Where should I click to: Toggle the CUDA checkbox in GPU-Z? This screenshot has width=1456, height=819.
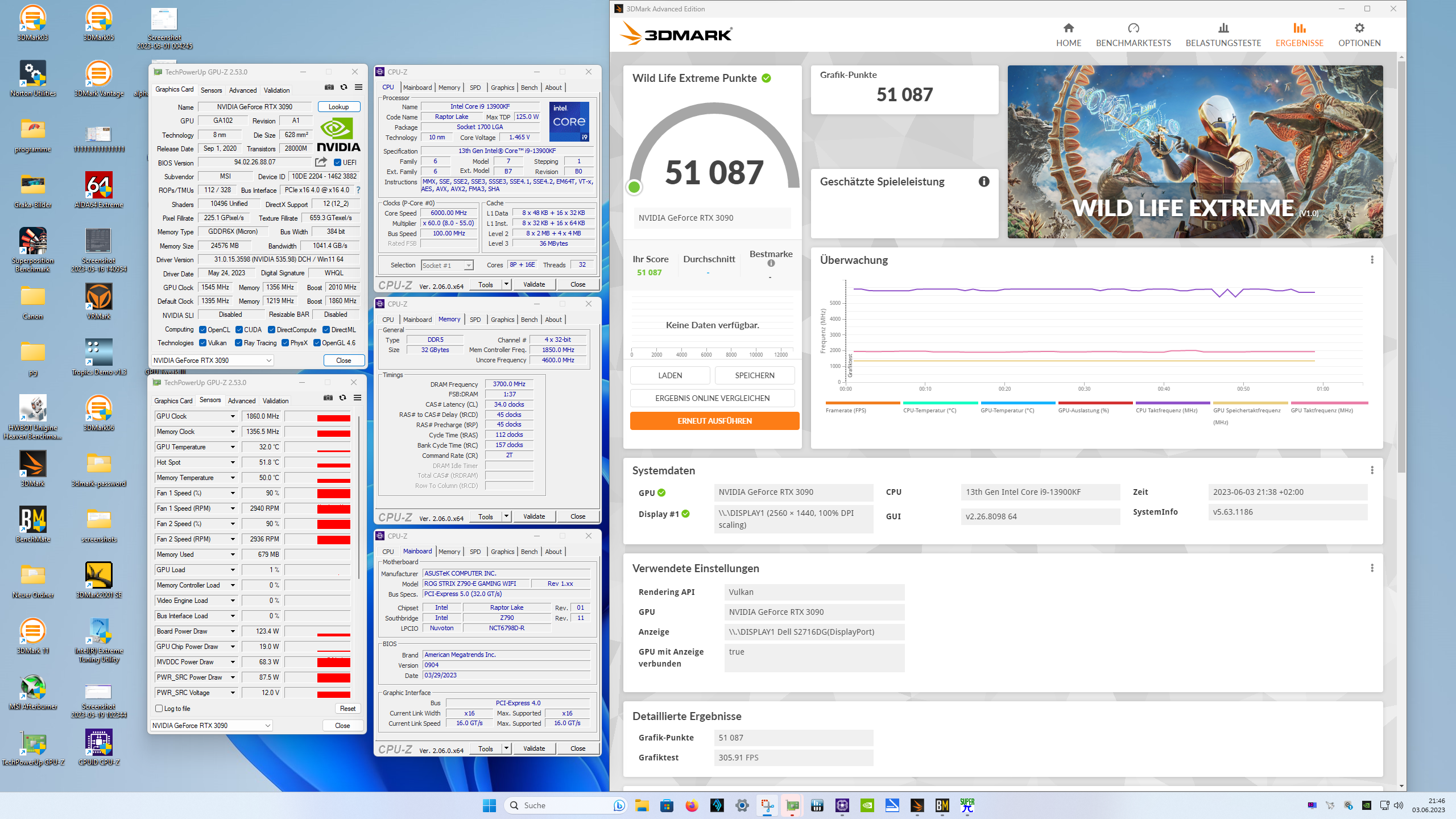click(239, 330)
